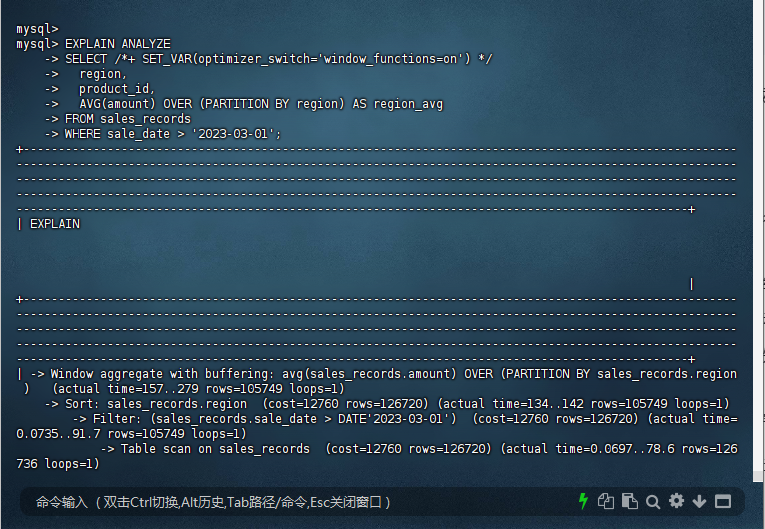Click the 'product_id,' line

(x=117, y=89)
